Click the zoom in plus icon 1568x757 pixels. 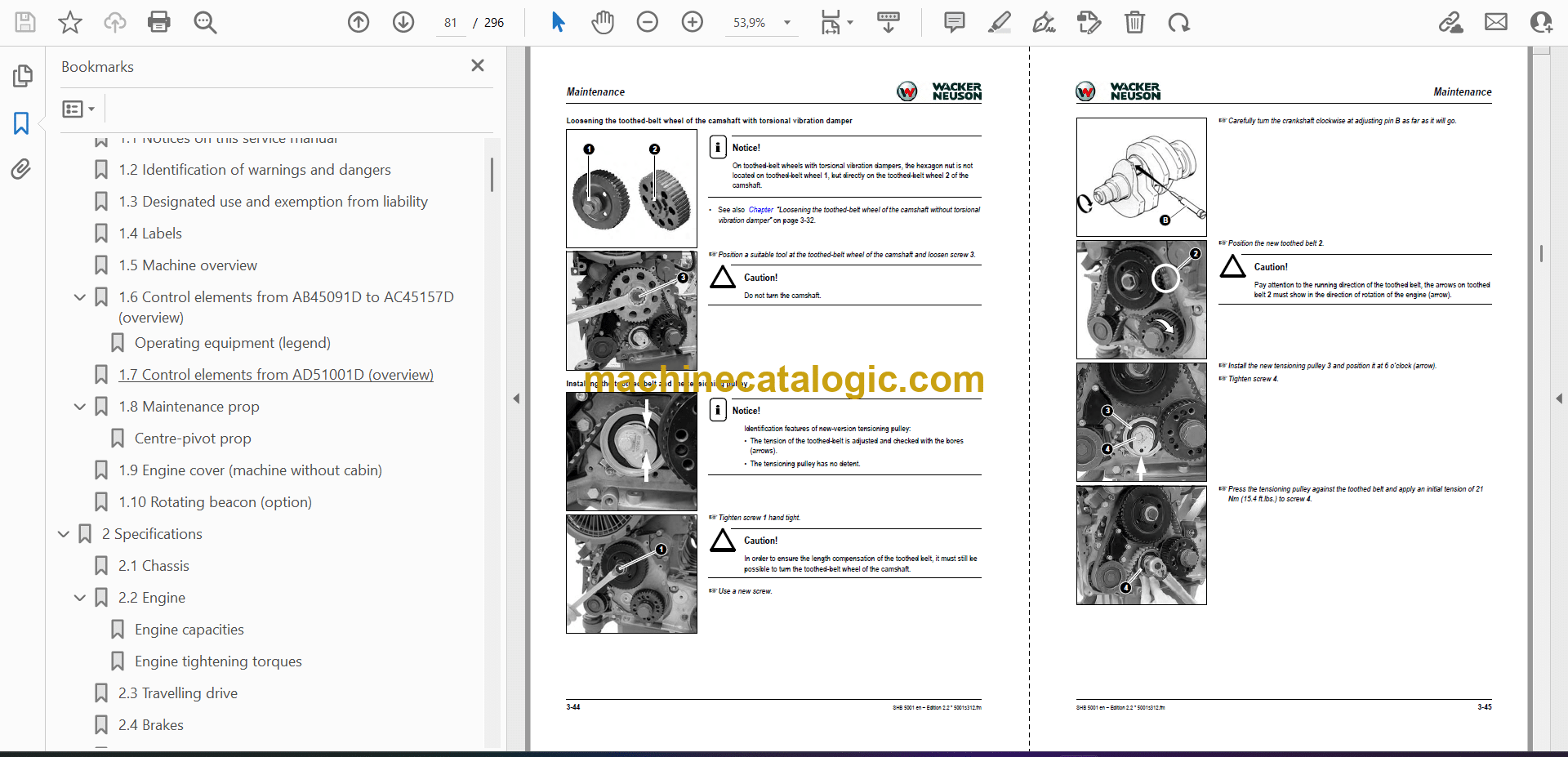tap(692, 22)
